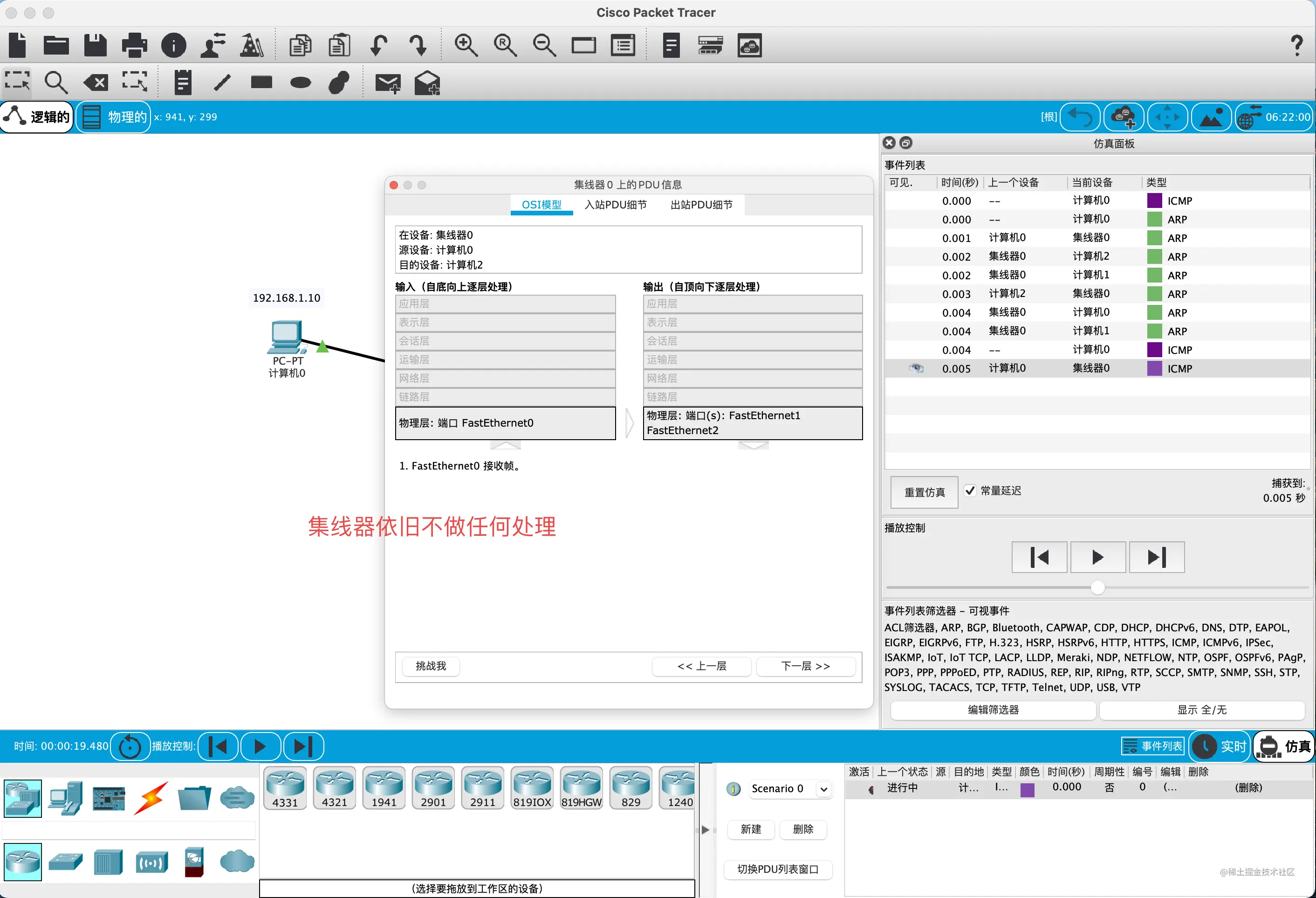Screen dimensions: 1316x898
Task: Choose the Draw Rectangle tool
Action: click(261, 83)
